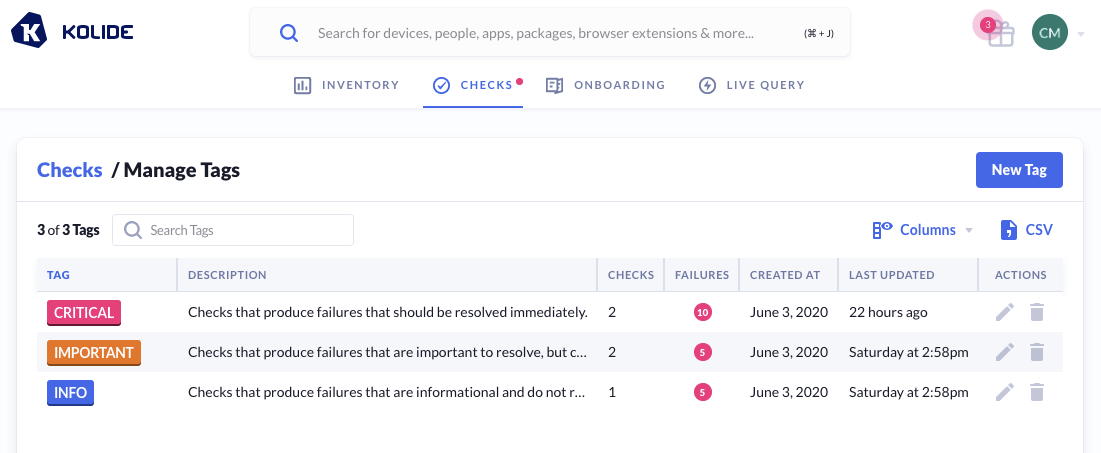Delete the IMPORTANT tag using trash icon
The width and height of the screenshot is (1101, 453).
pos(1037,352)
